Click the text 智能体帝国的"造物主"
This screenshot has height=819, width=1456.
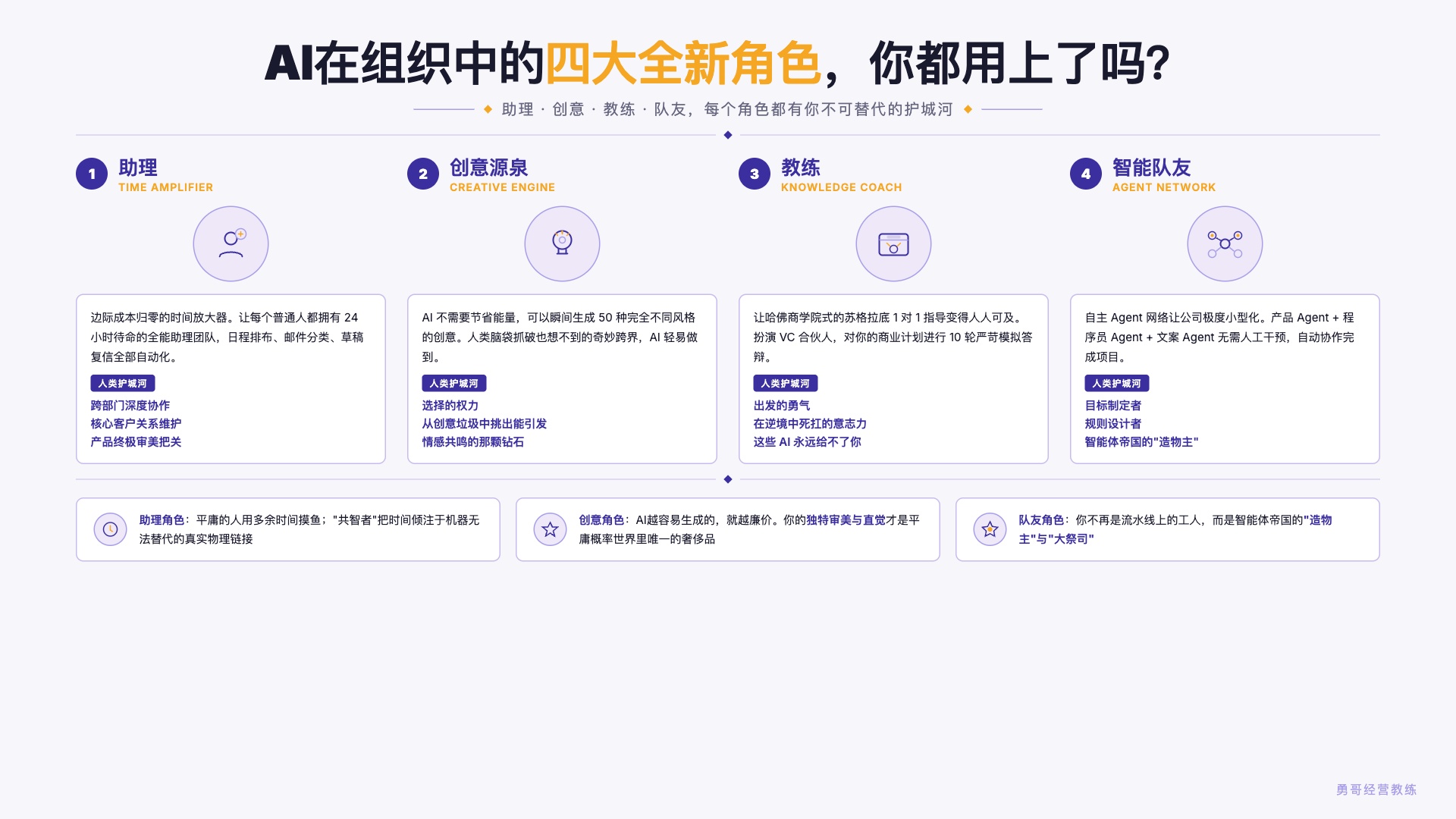1141,442
